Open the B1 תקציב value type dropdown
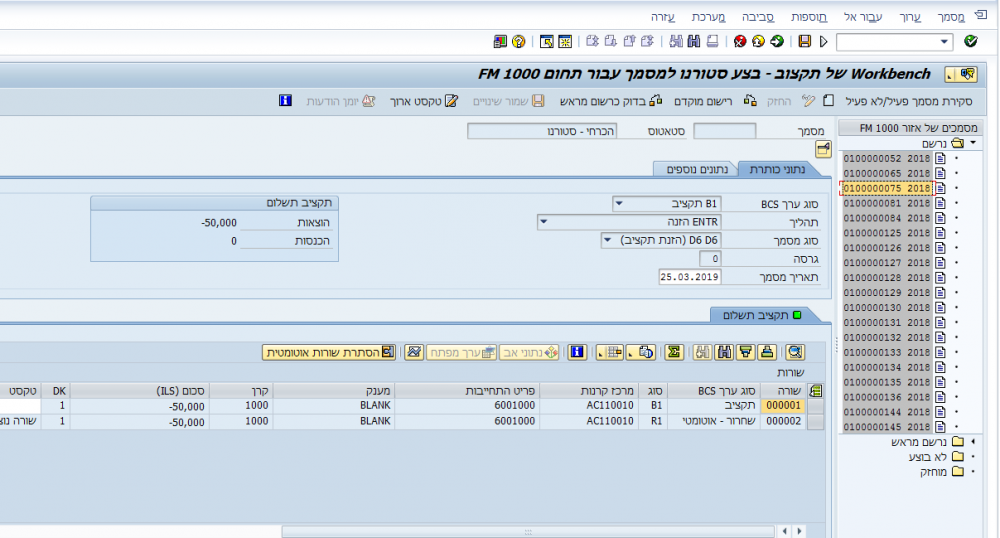 pos(619,203)
